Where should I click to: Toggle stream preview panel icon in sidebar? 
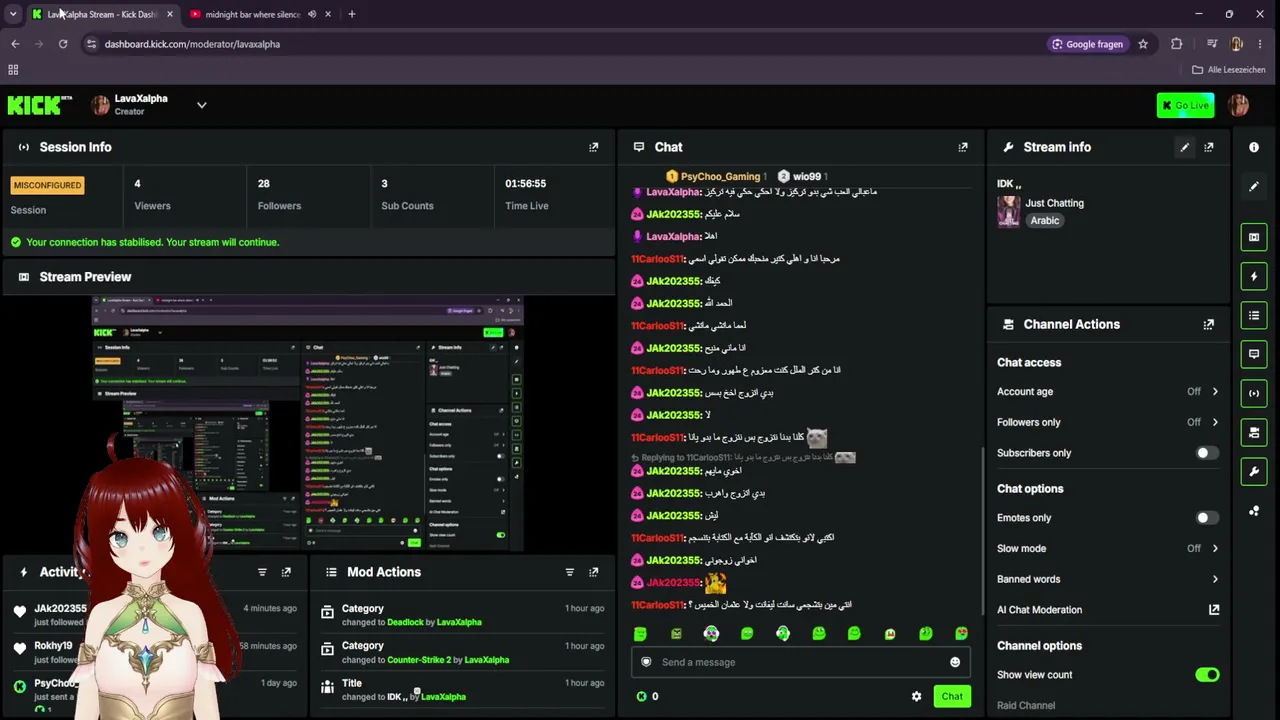pos(1254,237)
